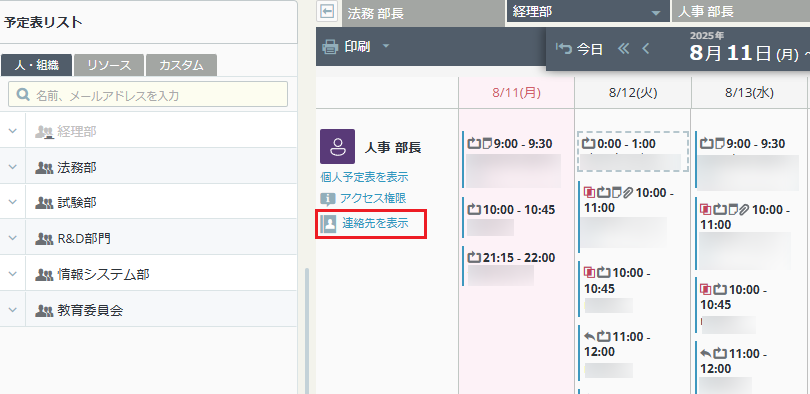The height and width of the screenshot is (394, 810).
Task: Collapse the side panel with the arrow icon
Action: (x=326, y=11)
